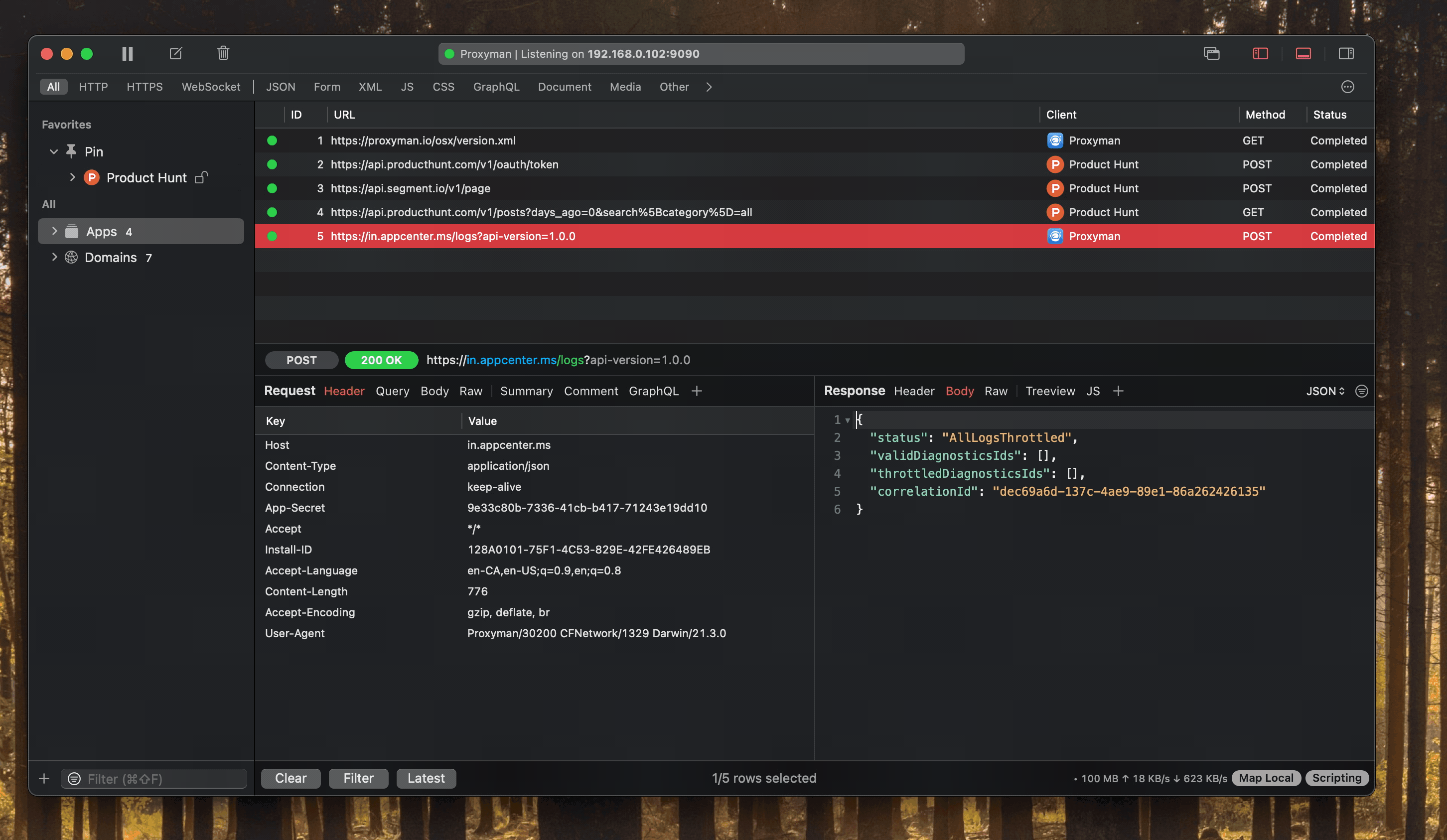
Task: Open the JSON format dropdown
Action: [x=1325, y=391]
